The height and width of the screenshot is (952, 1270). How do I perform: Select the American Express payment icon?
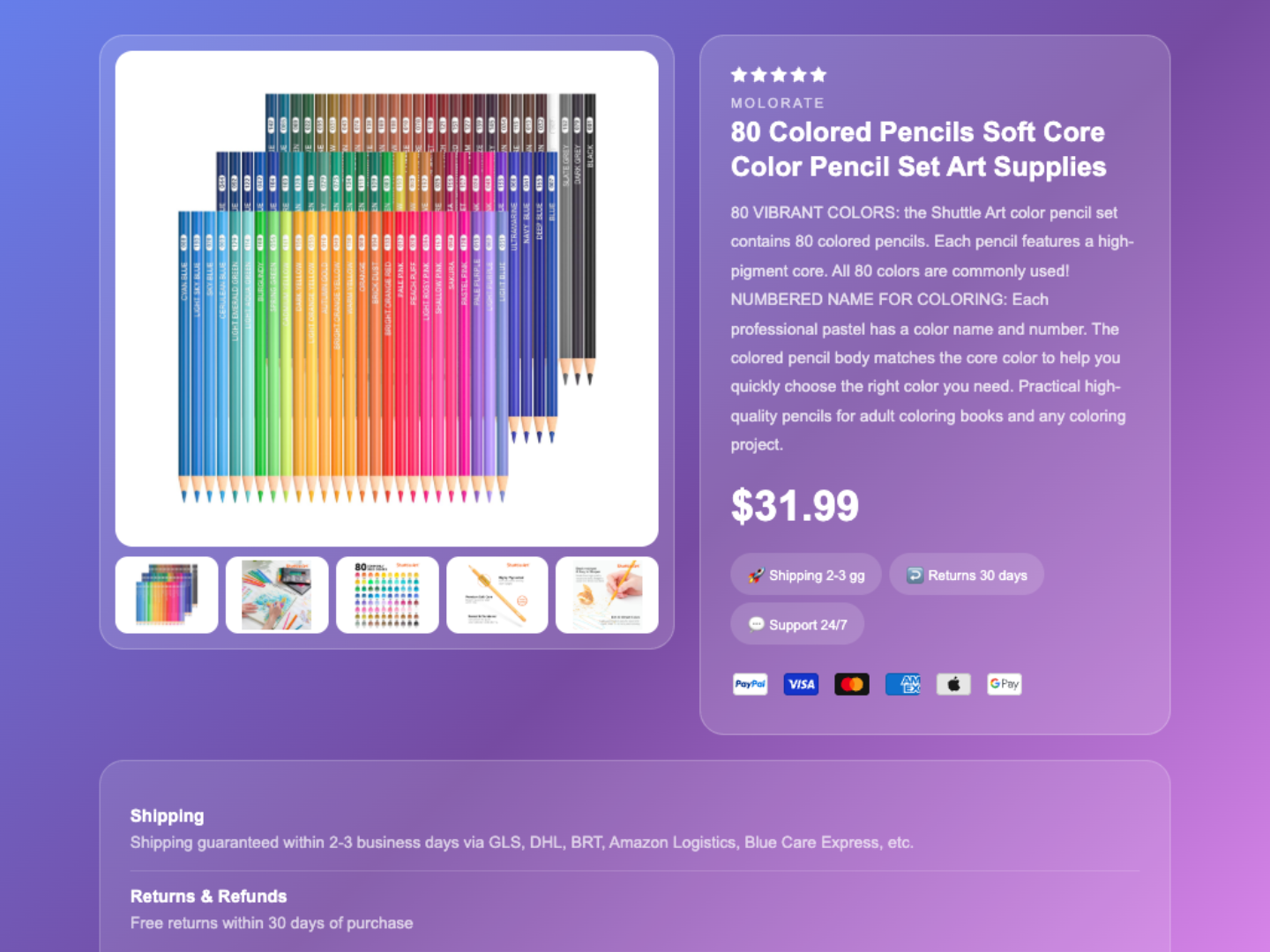pos(902,684)
